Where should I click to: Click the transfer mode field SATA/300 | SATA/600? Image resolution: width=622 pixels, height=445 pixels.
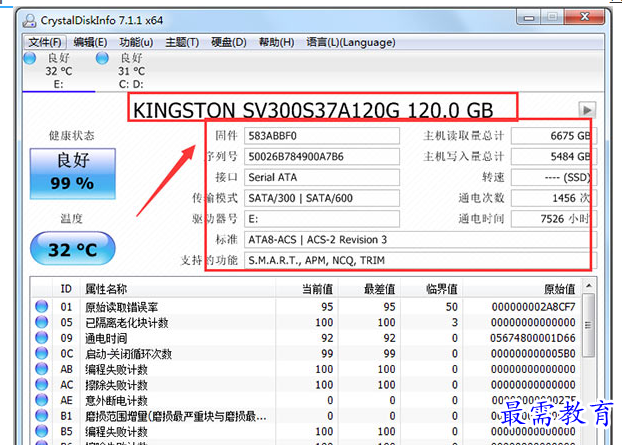(x=322, y=198)
